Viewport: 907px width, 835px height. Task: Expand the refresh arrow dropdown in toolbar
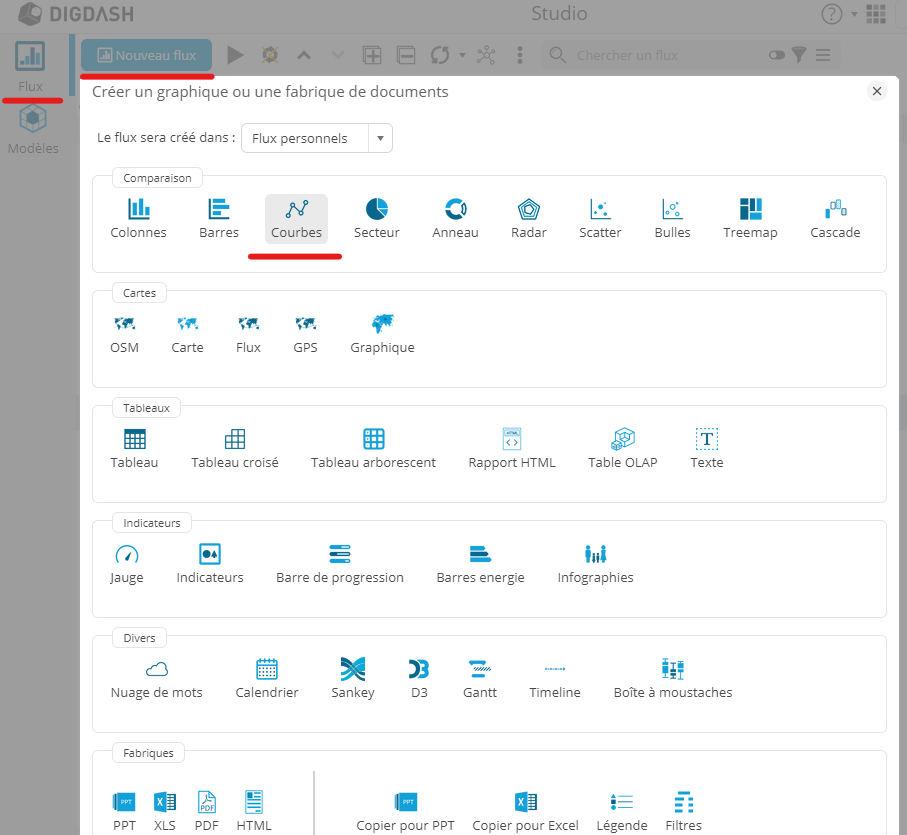point(462,55)
